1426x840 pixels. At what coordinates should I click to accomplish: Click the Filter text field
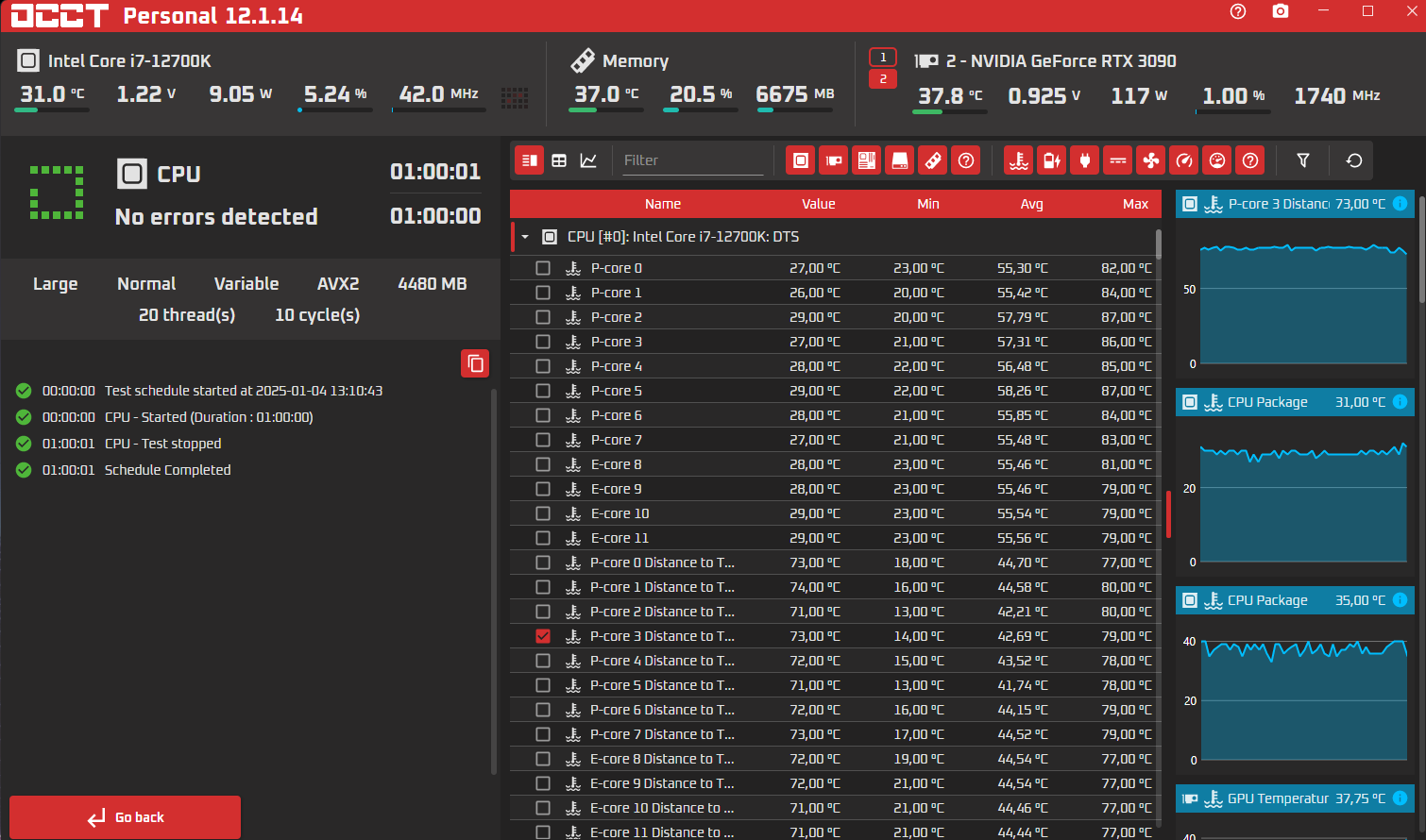coord(692,160)
